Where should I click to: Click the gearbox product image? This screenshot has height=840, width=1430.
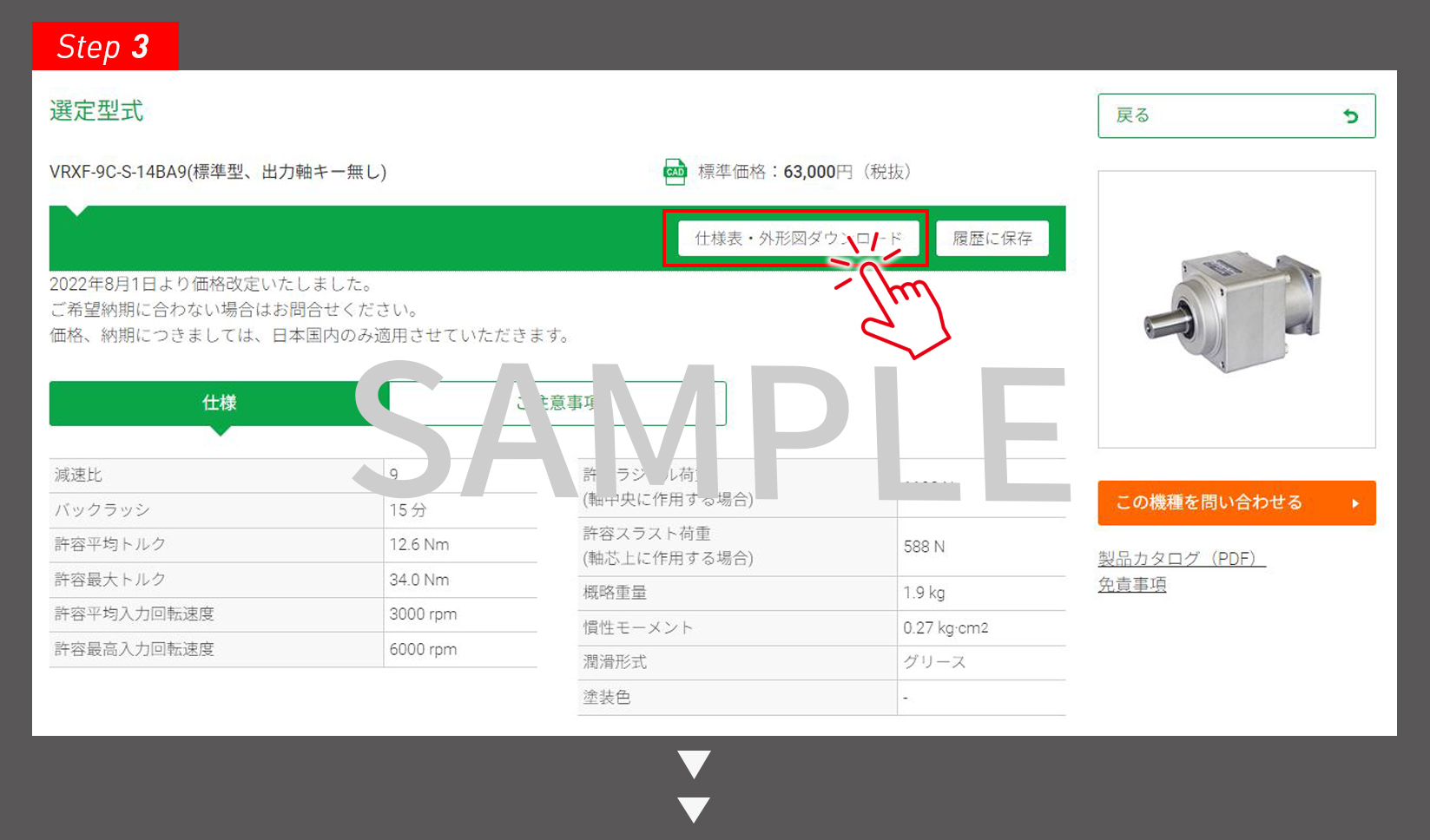[1236, 309]
